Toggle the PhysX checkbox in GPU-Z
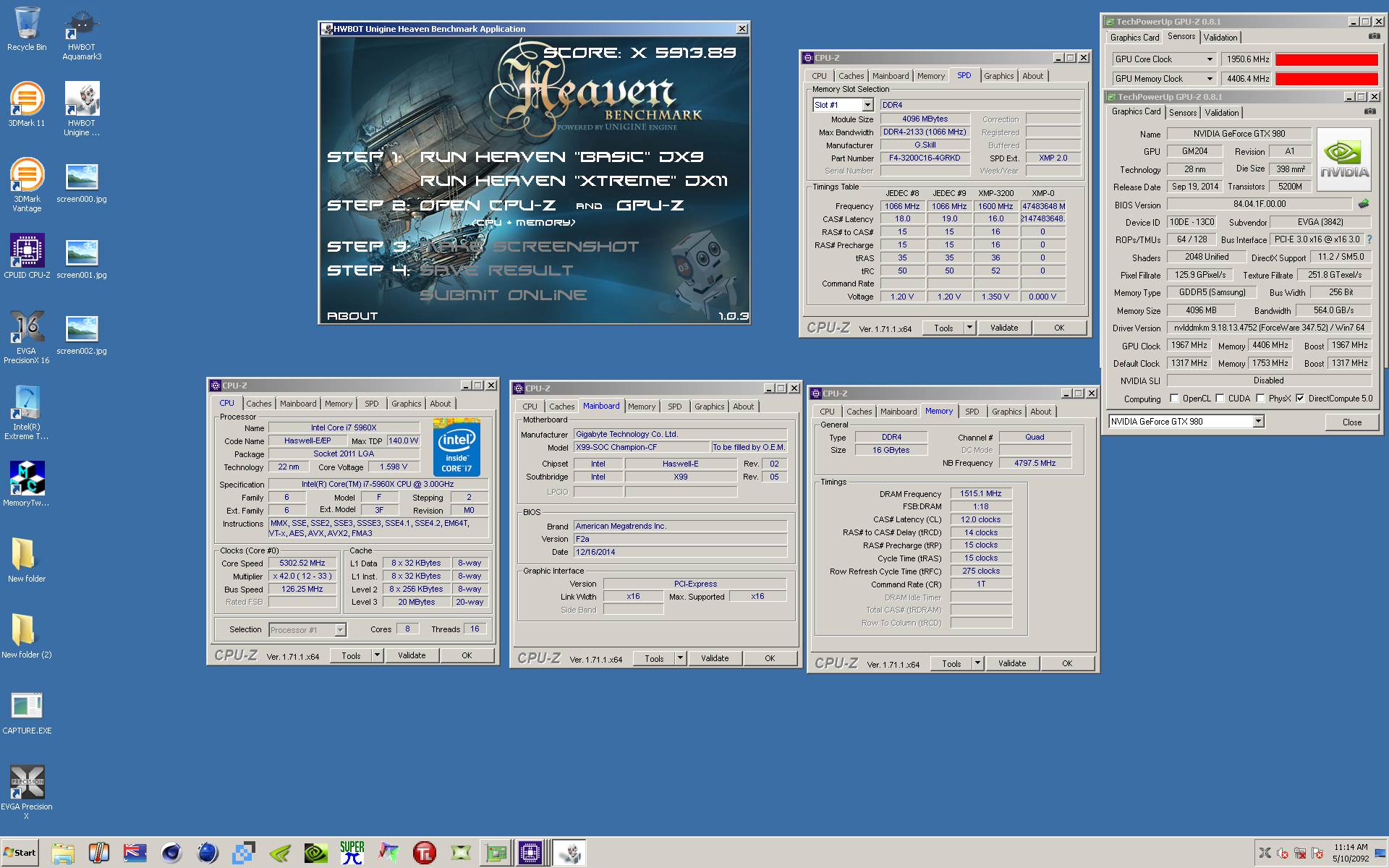This screenshot has height=868, width=1389. point(1260,399)
